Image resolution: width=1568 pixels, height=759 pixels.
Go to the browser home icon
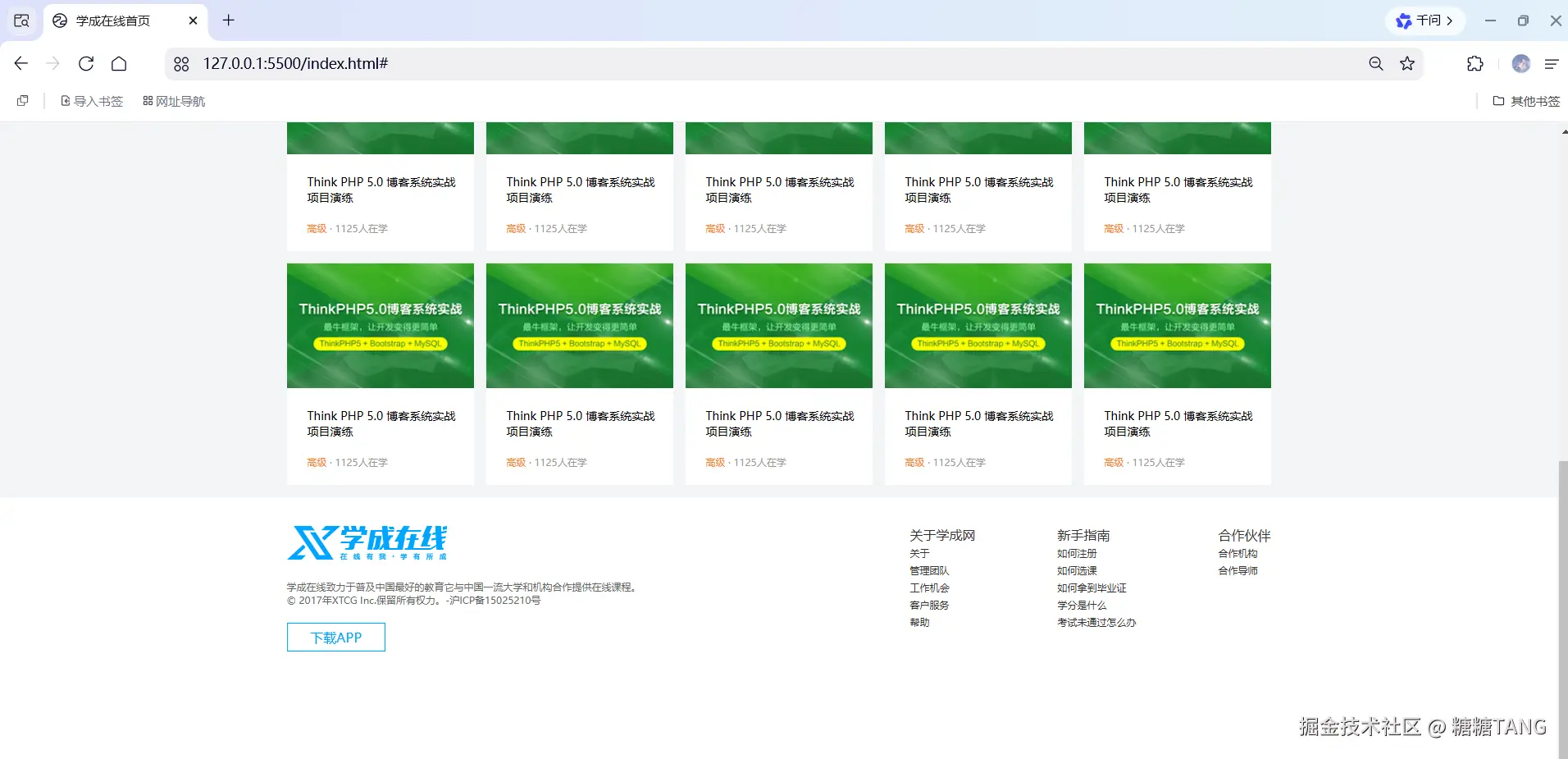pos(119,63)
